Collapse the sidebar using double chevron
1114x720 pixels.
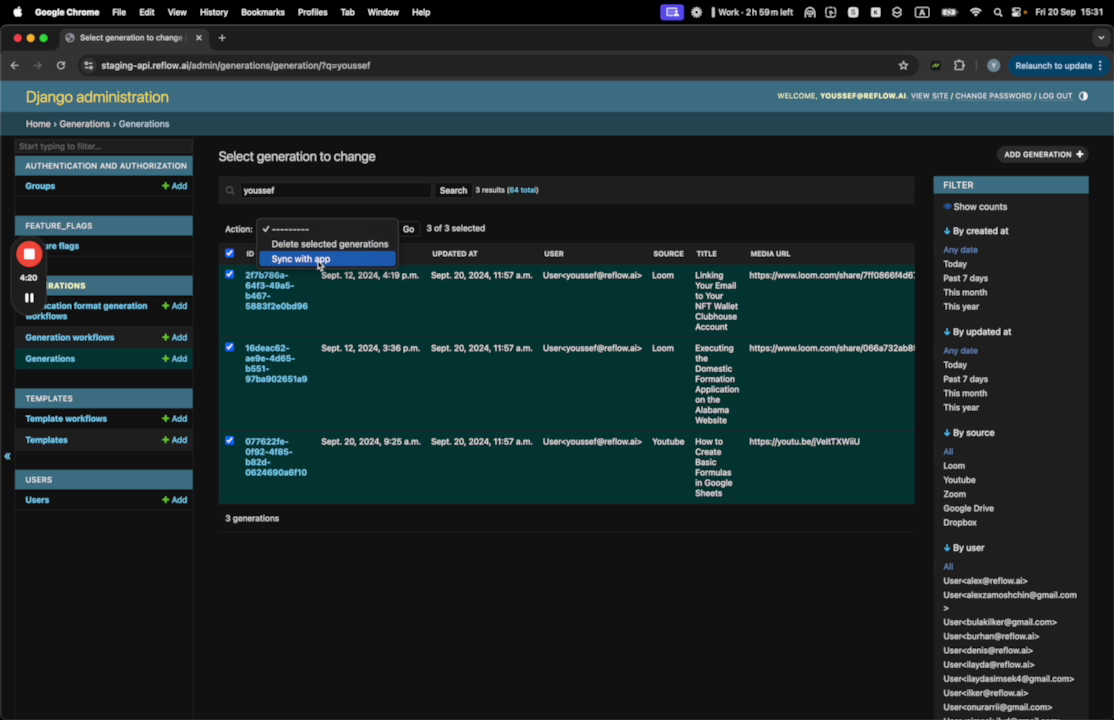pos(7,456)
